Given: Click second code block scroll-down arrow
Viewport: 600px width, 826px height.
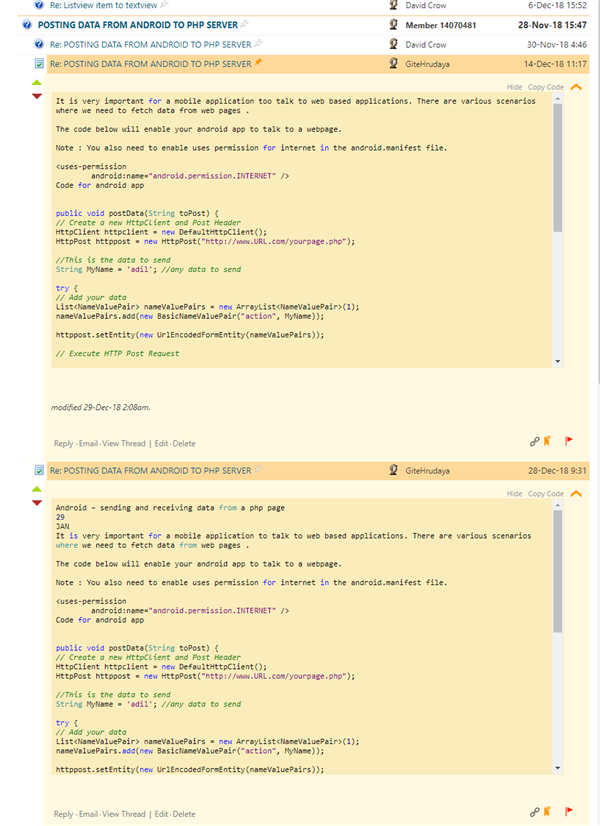Looking at the screenshot, I should [x=558, y=768].
